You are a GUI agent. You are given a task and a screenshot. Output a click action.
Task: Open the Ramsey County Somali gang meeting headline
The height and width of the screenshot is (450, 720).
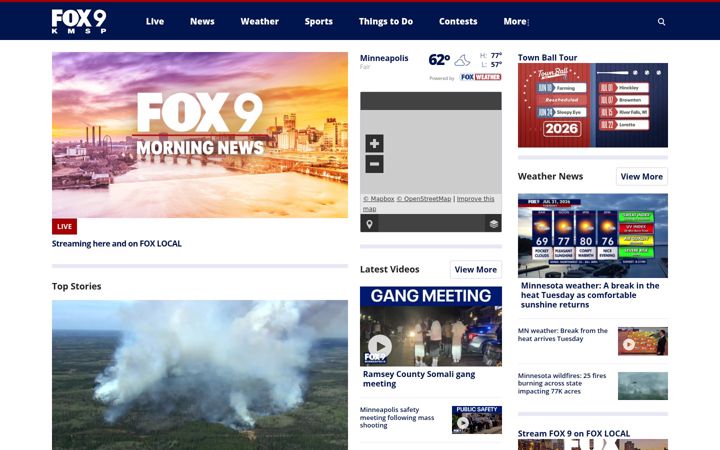pos(419,379)
